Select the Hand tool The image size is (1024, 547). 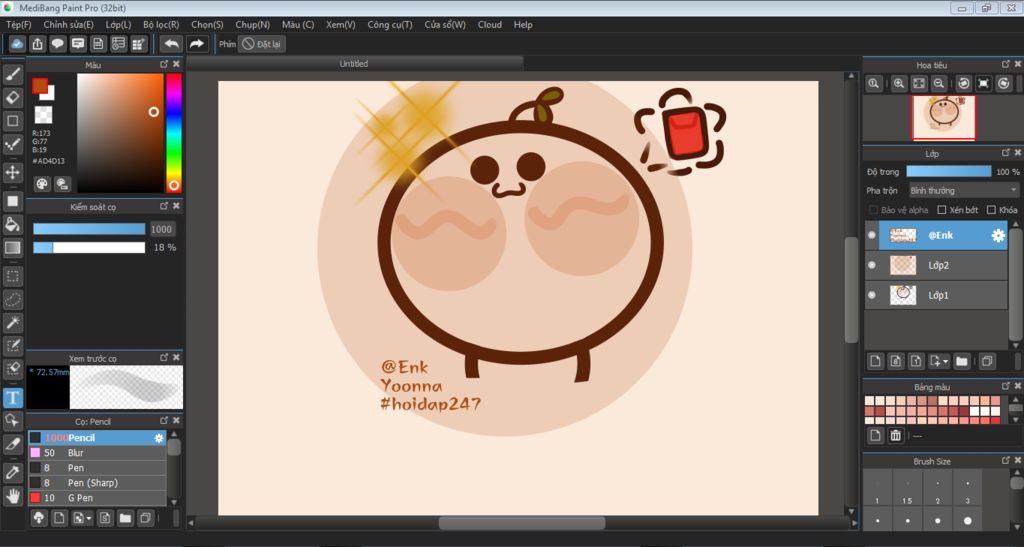pos(12,496)
